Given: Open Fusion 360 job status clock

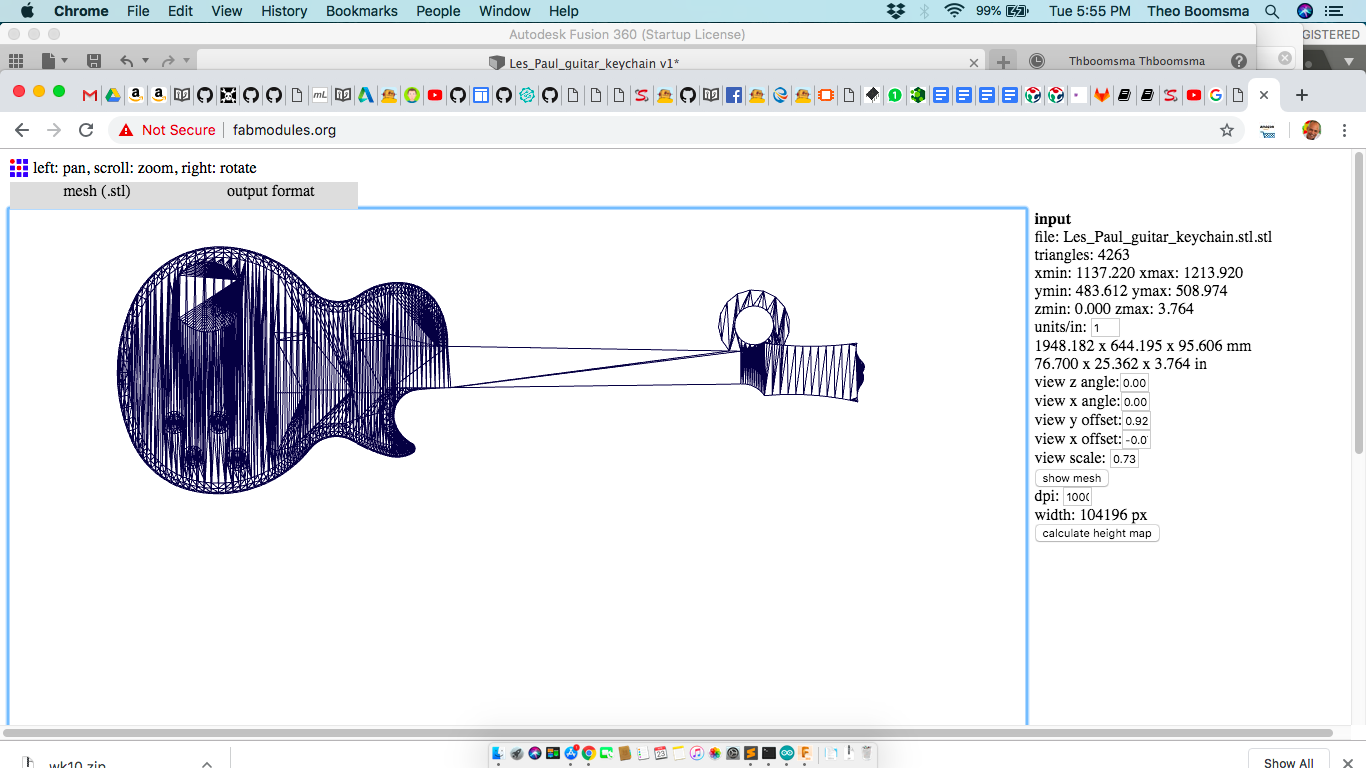Looking at the screenshot, I should [1037, 61].
